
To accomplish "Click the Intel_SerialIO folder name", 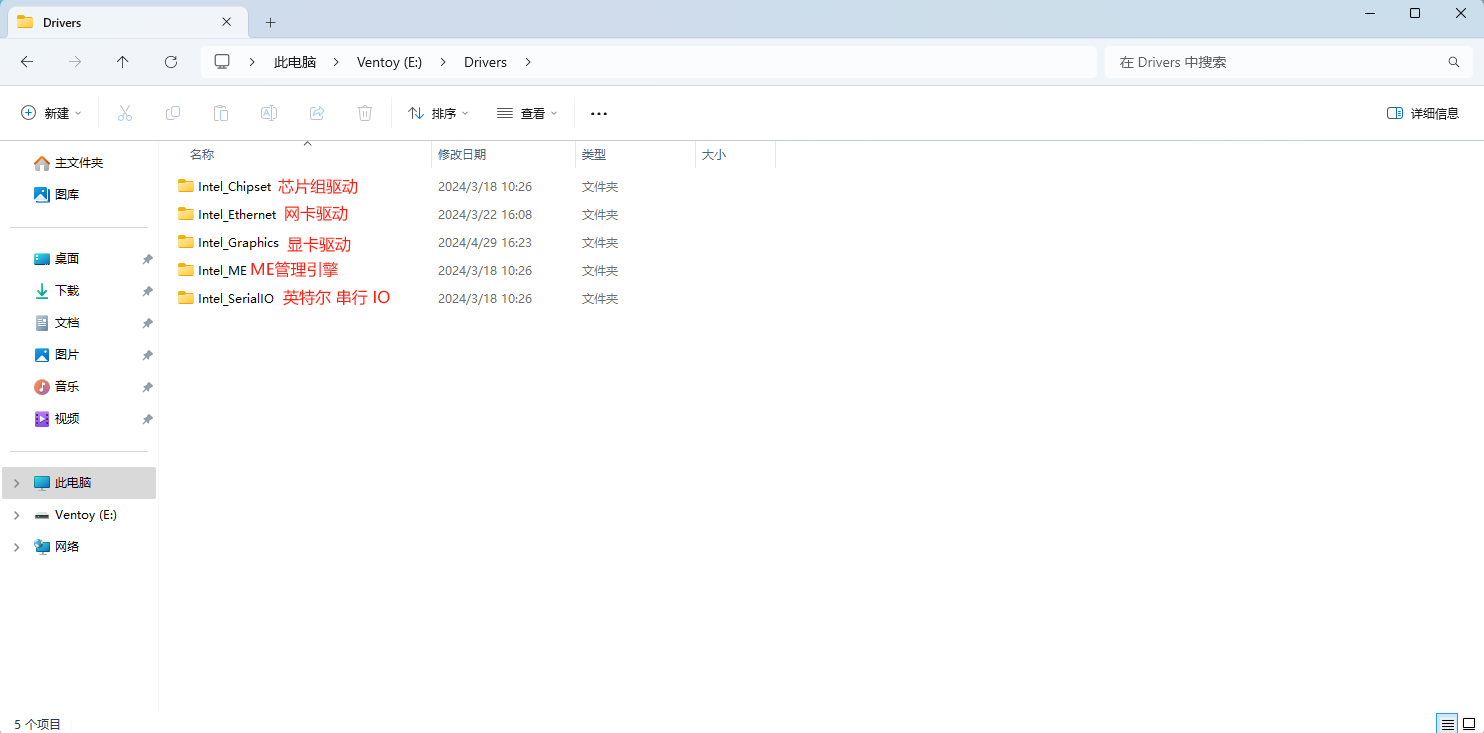I will coord(236,299).
